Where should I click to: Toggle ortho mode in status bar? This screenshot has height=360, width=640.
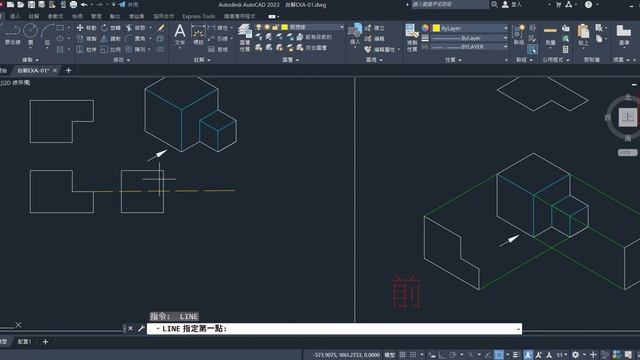(x=442, y=355)
